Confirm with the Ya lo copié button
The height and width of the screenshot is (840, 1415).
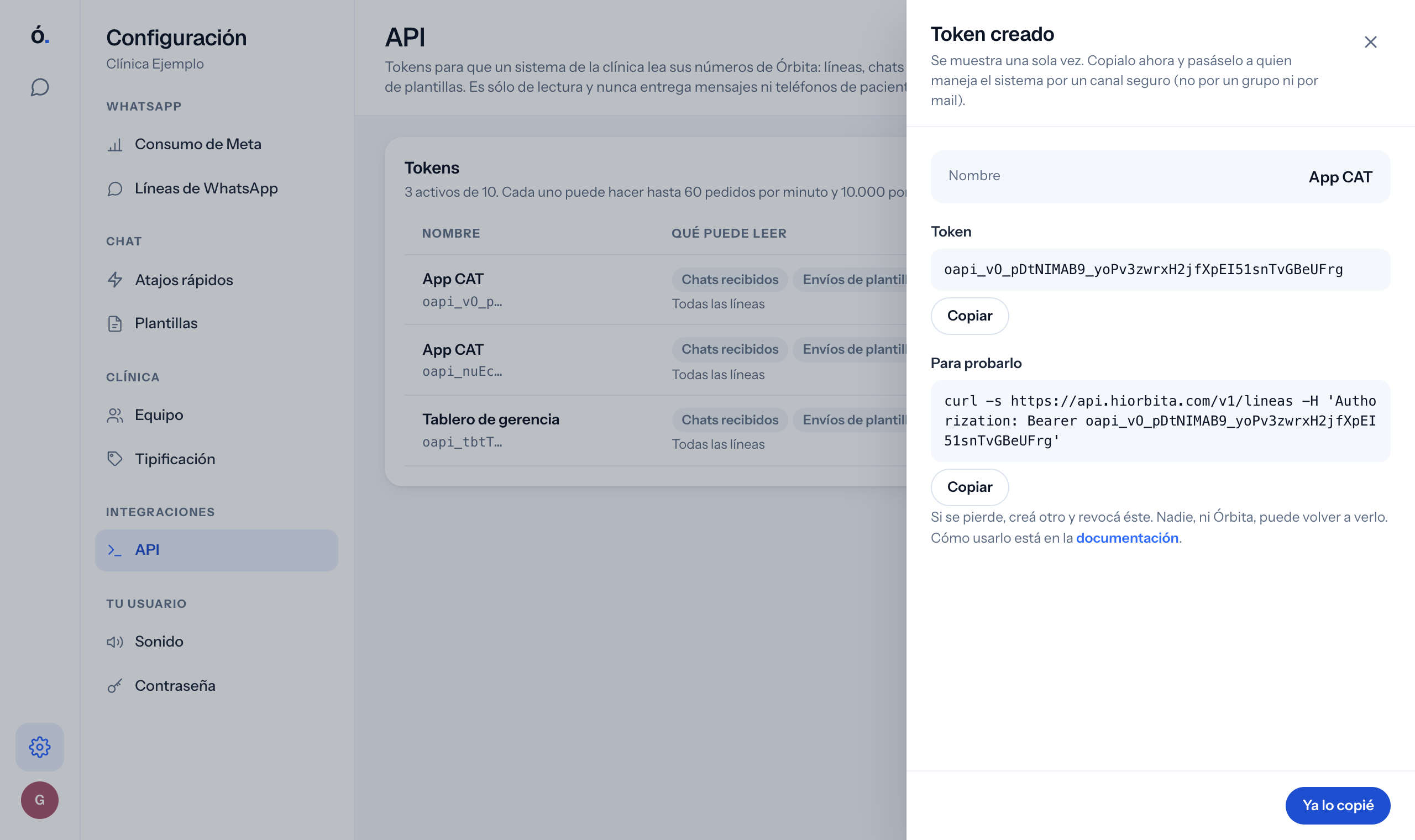click(x=1338, y=805)
